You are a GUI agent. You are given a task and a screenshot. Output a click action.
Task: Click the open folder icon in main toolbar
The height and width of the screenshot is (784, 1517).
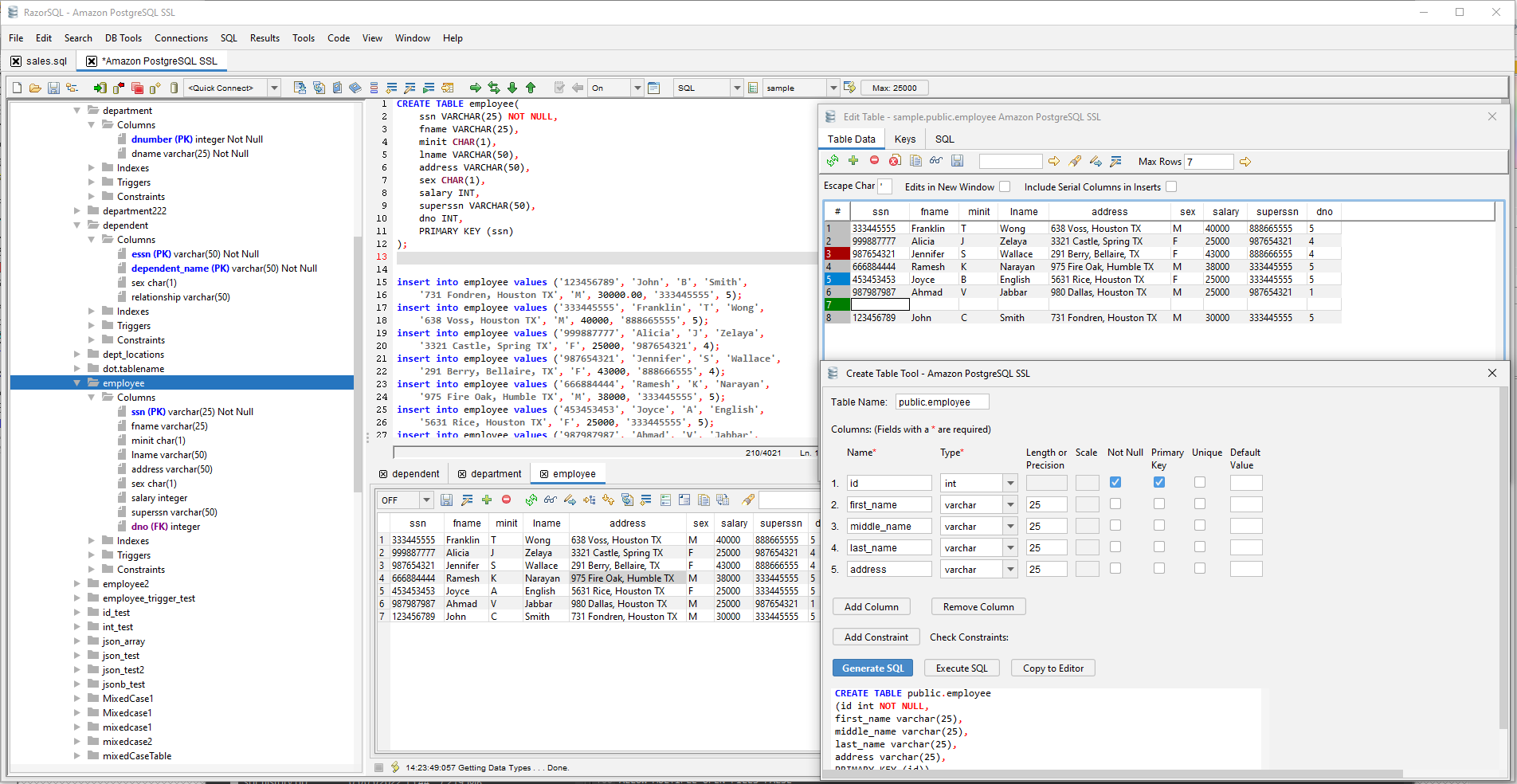pyautogui.click(x=35, y=88)
